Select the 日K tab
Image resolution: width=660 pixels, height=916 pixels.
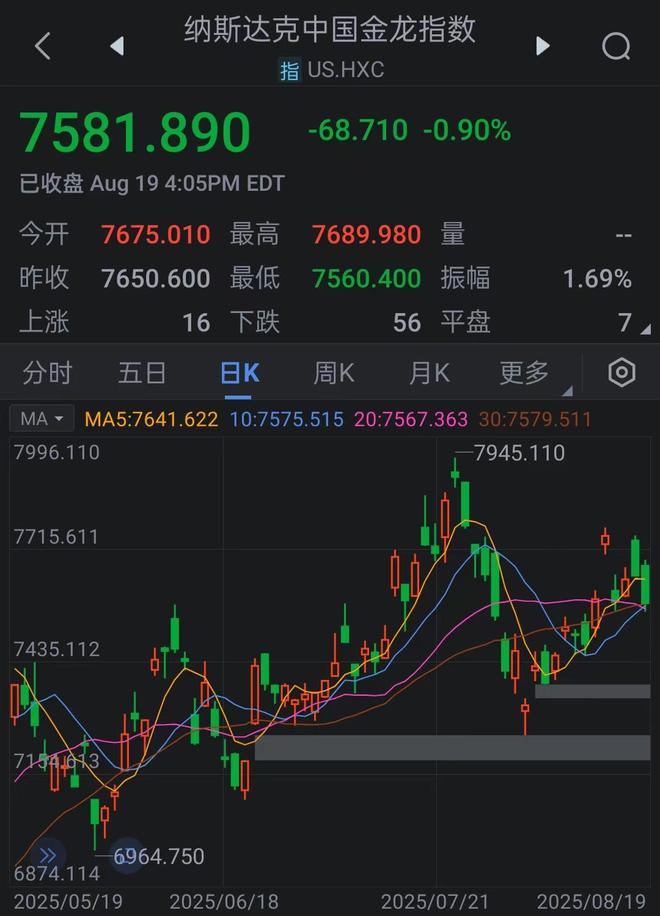click(x=239, y=373)
